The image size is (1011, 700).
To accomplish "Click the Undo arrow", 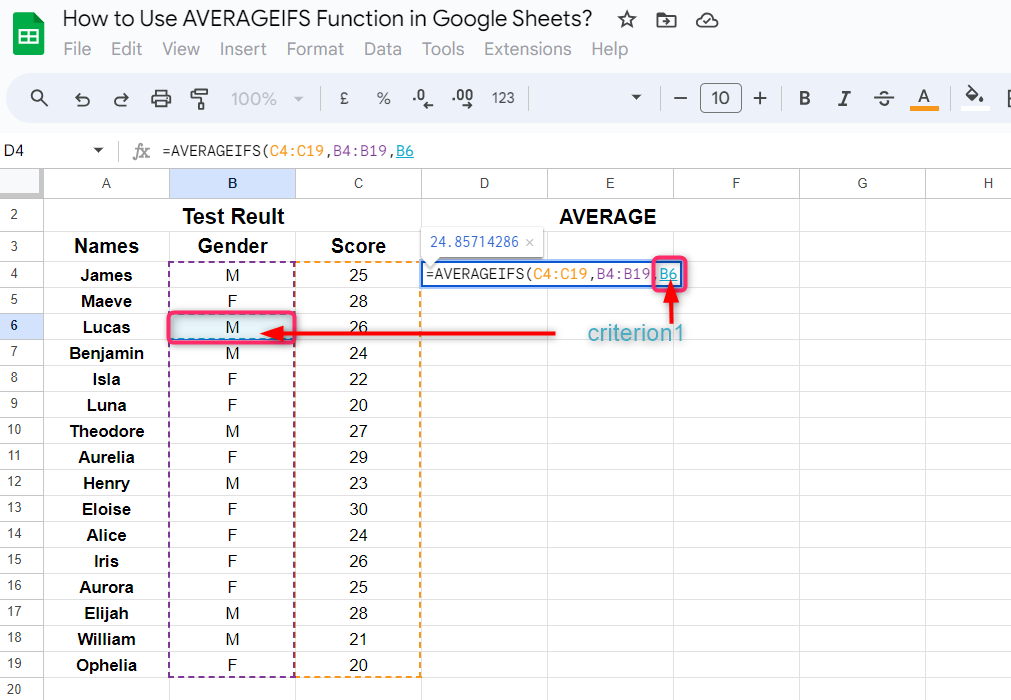I will coord(82,99).
